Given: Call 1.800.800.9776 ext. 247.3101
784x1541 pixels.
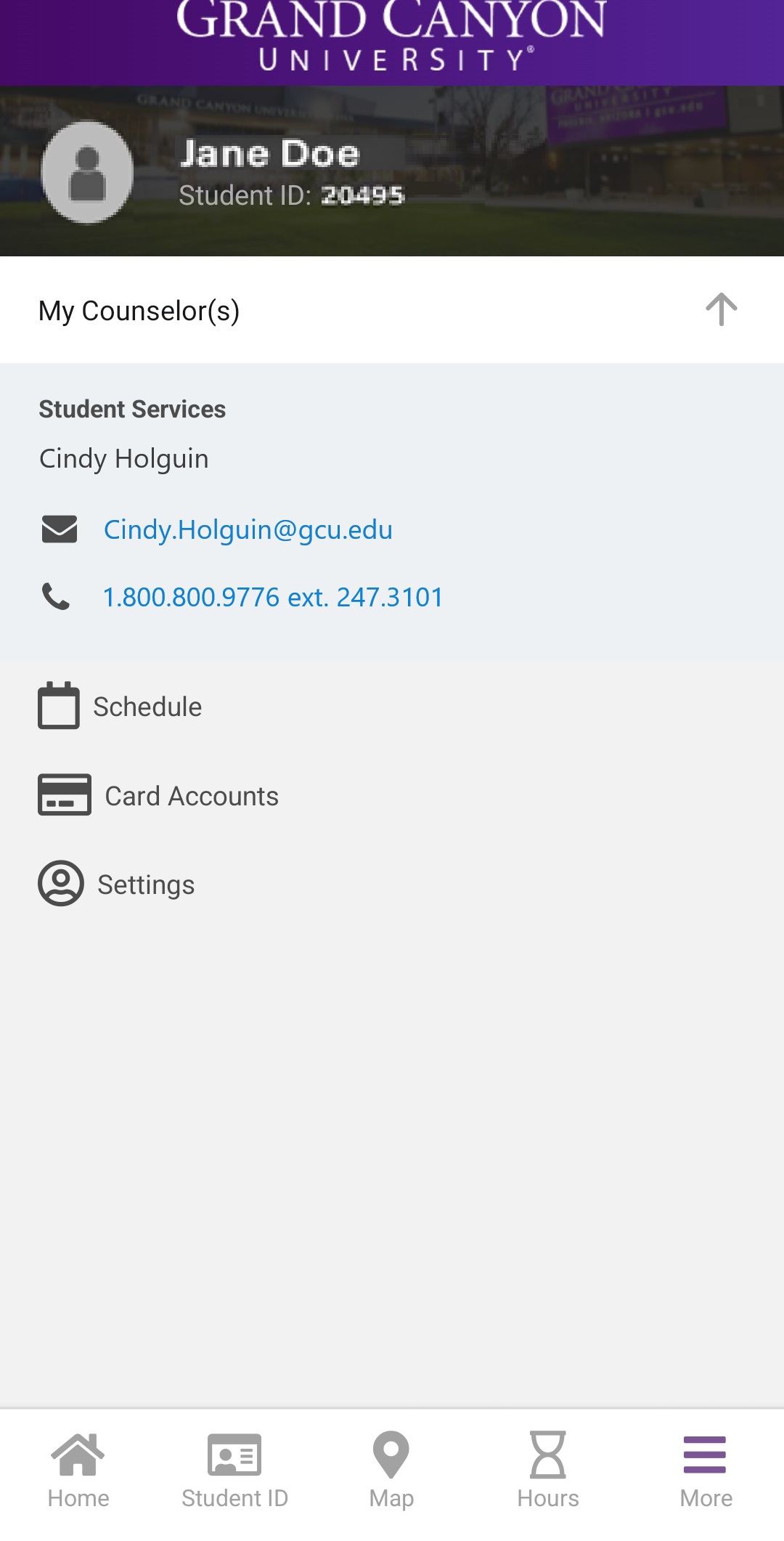Looking at the screenshot, I should pos(273,598).
